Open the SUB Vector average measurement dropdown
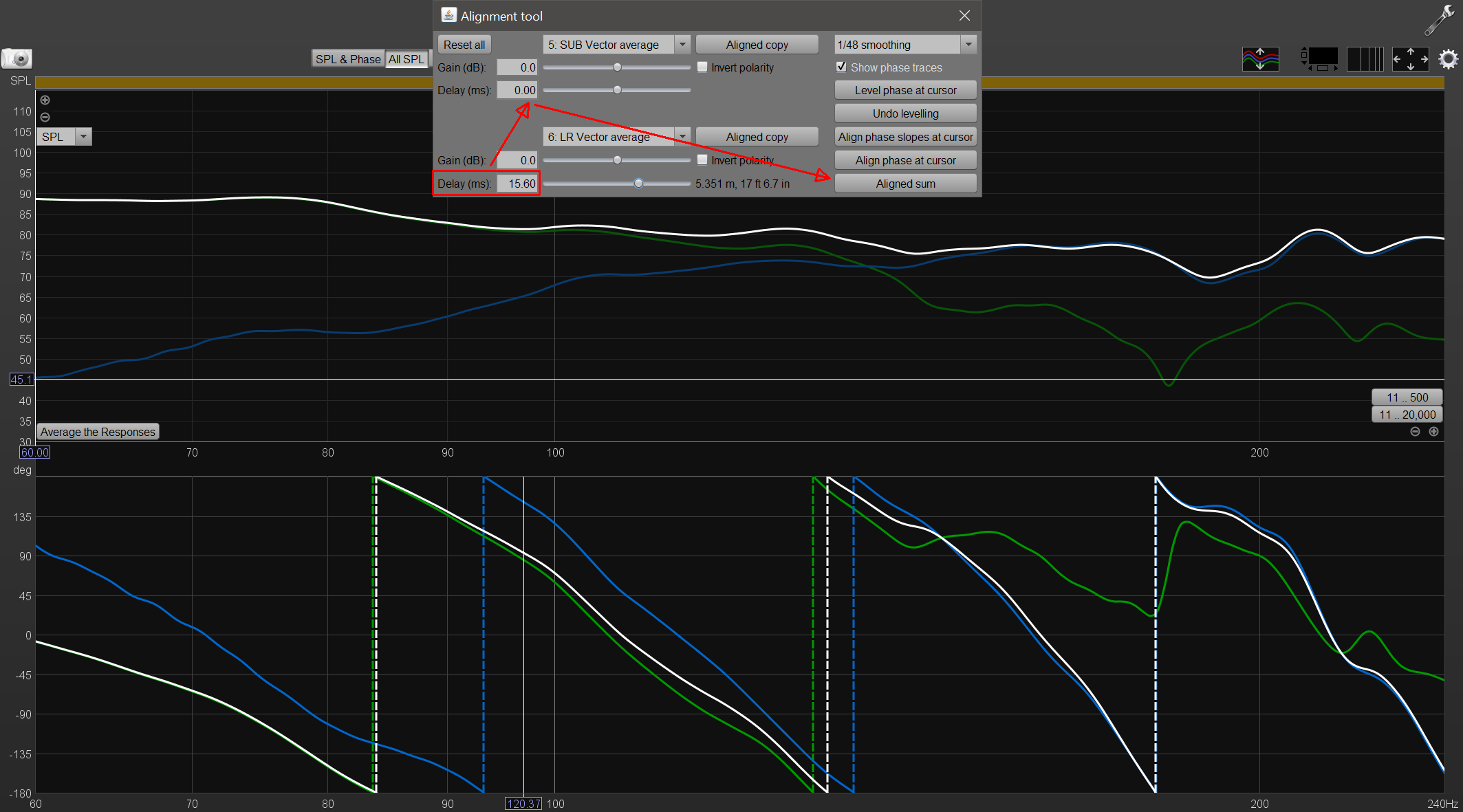The image size is (1463, 812). pos(682,45)
